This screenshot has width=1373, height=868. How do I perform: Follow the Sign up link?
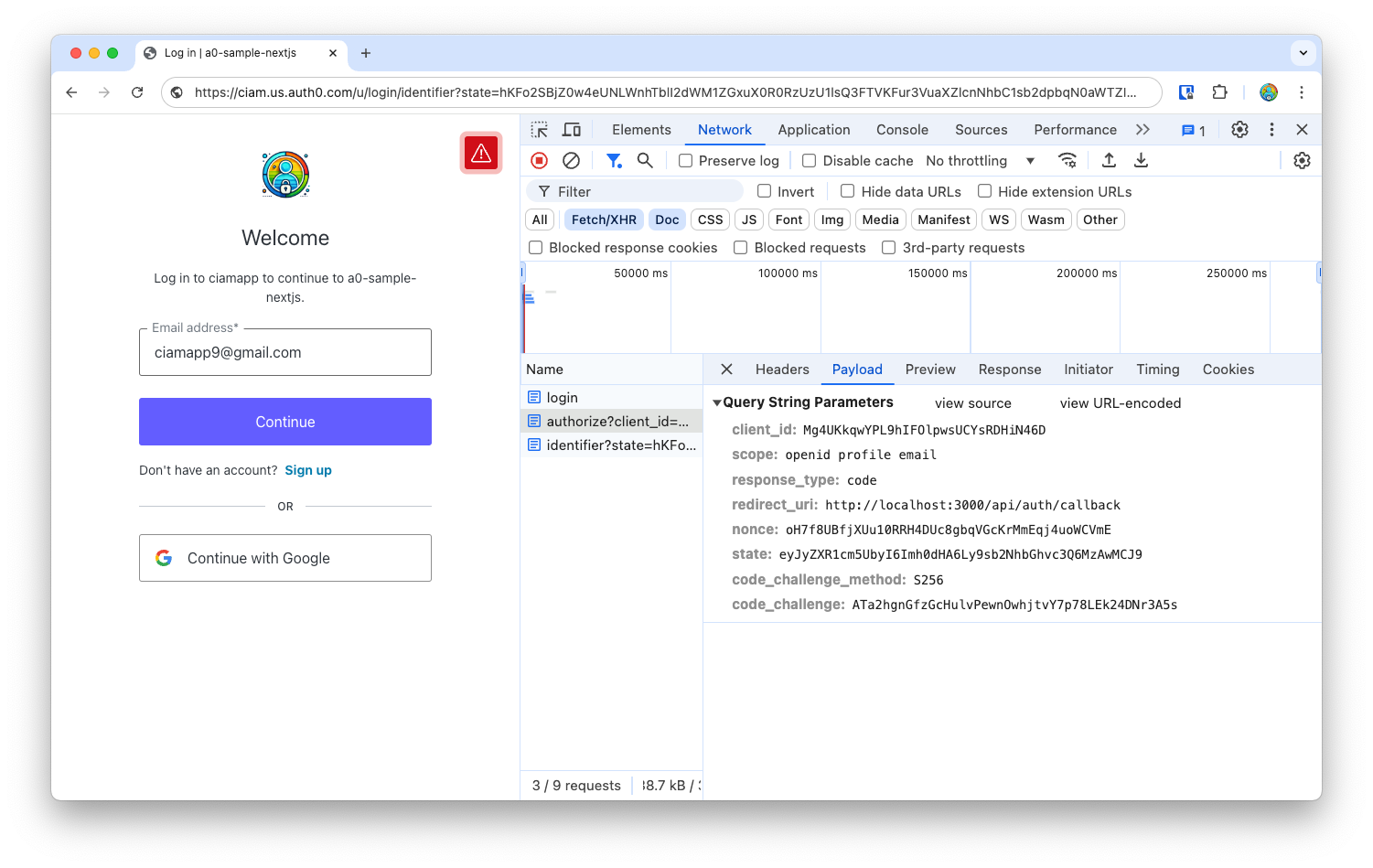tap(308, 470)
